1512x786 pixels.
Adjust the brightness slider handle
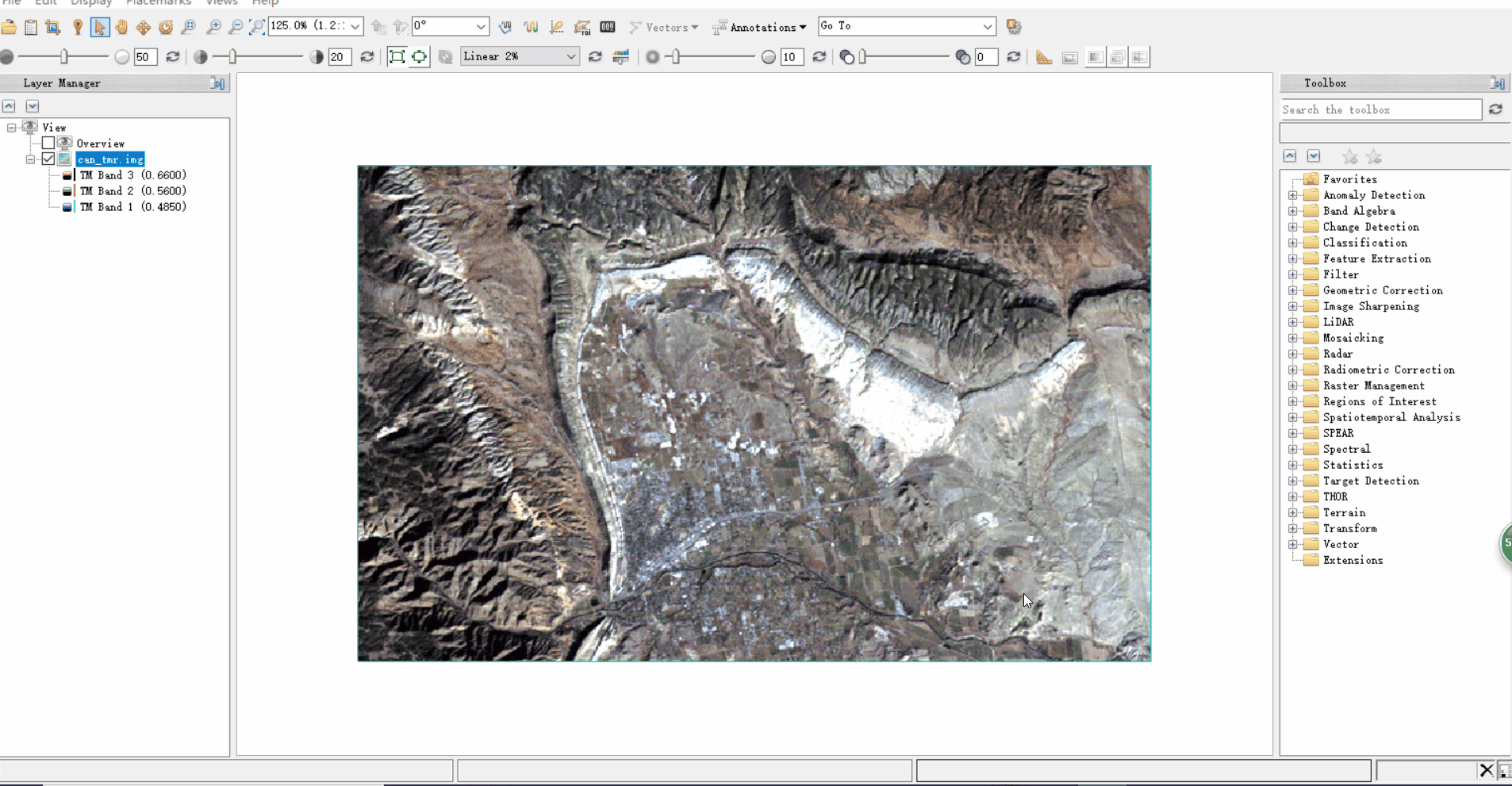point(64,56)
